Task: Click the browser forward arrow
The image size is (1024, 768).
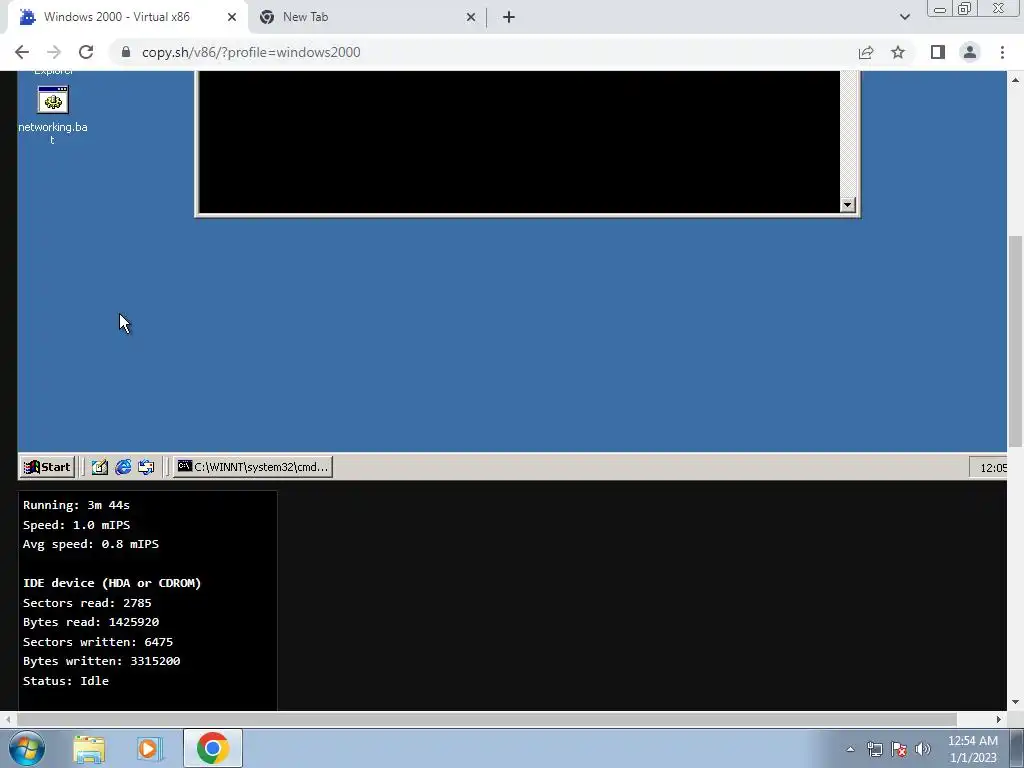Action: tap(54, 52)
